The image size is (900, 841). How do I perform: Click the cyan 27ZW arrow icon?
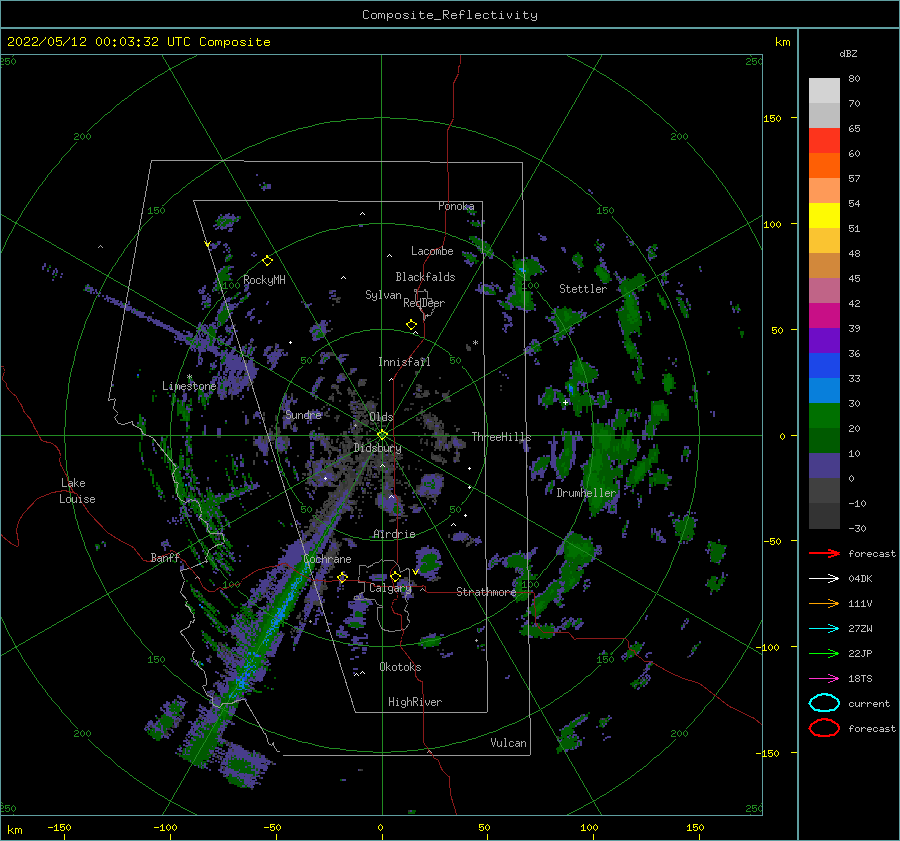tap(824, 628)
